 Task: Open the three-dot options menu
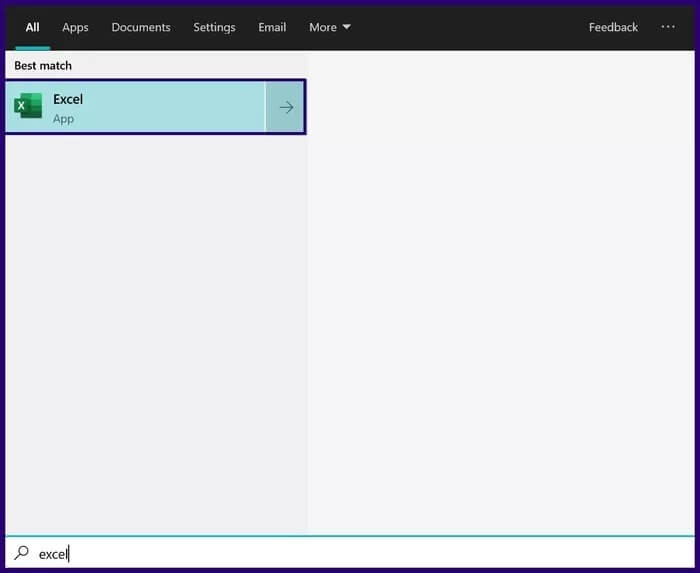coord(668,27)
